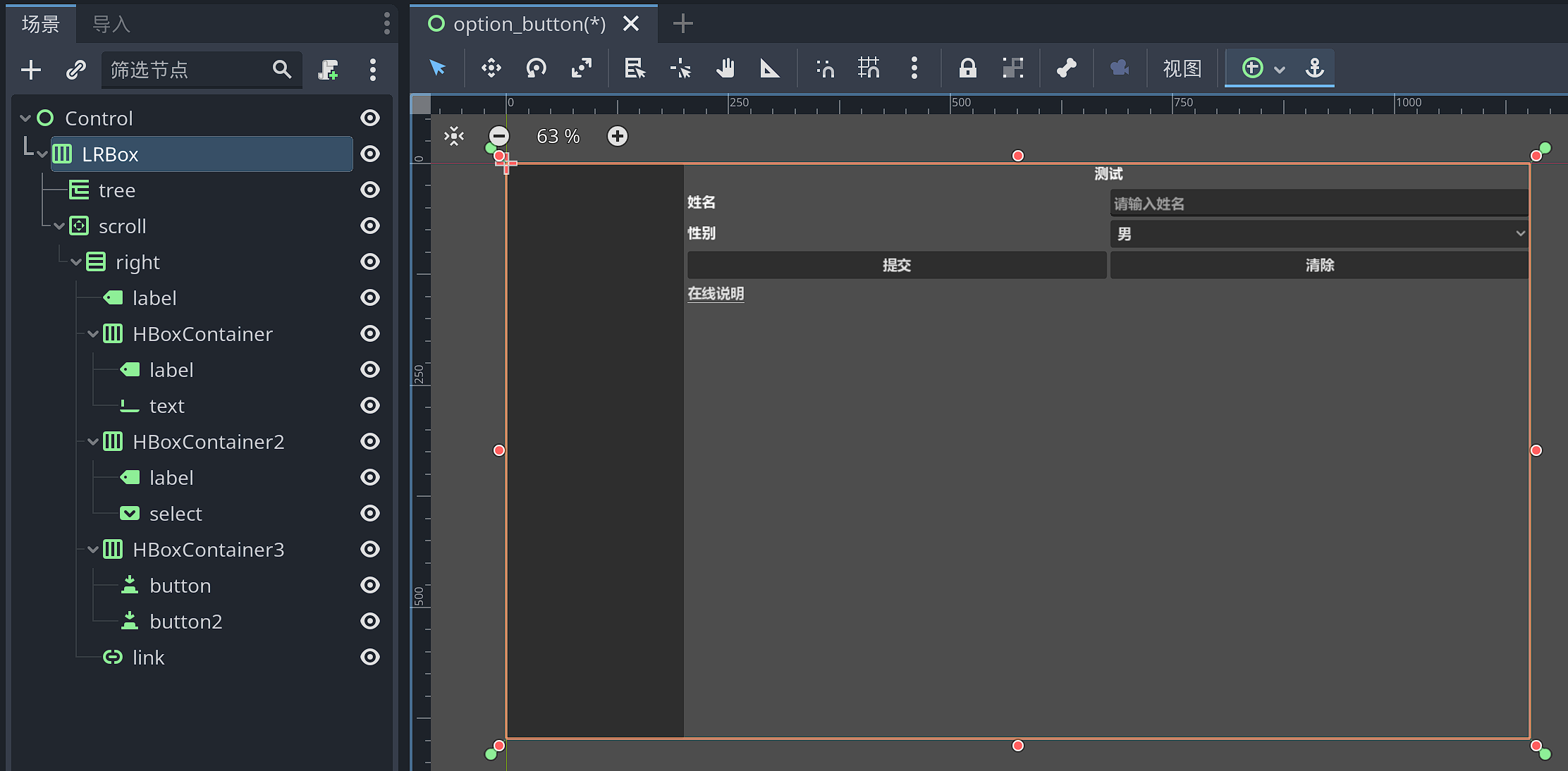Switch to the 导入 Import tab
Viewport: 1568px width, 771px height.
[x=111, y=24]
